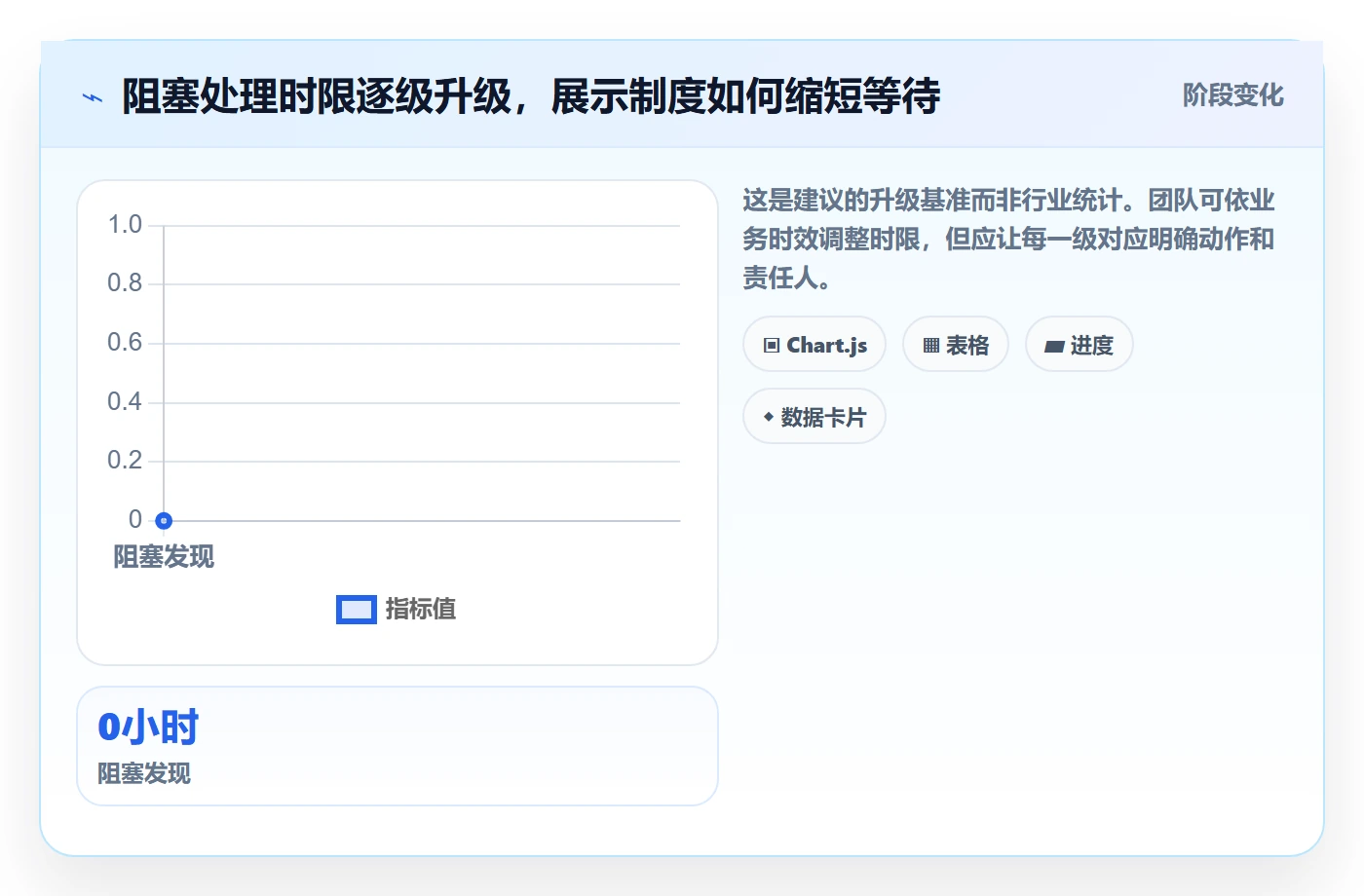
Task: Select the Chart.js tag chip
Action: point(815,345)
